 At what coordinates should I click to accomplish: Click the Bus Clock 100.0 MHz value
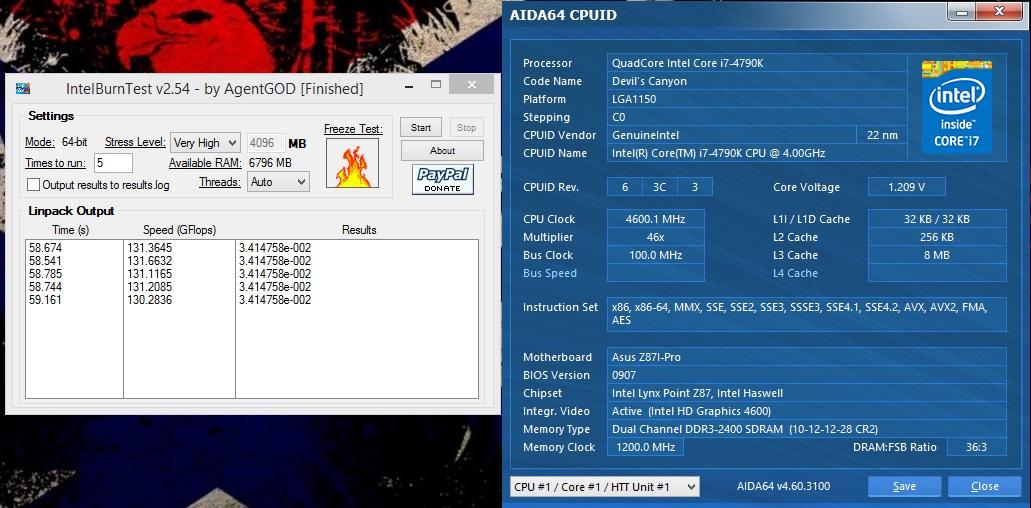pyautogui.click(x=656, y=255)
